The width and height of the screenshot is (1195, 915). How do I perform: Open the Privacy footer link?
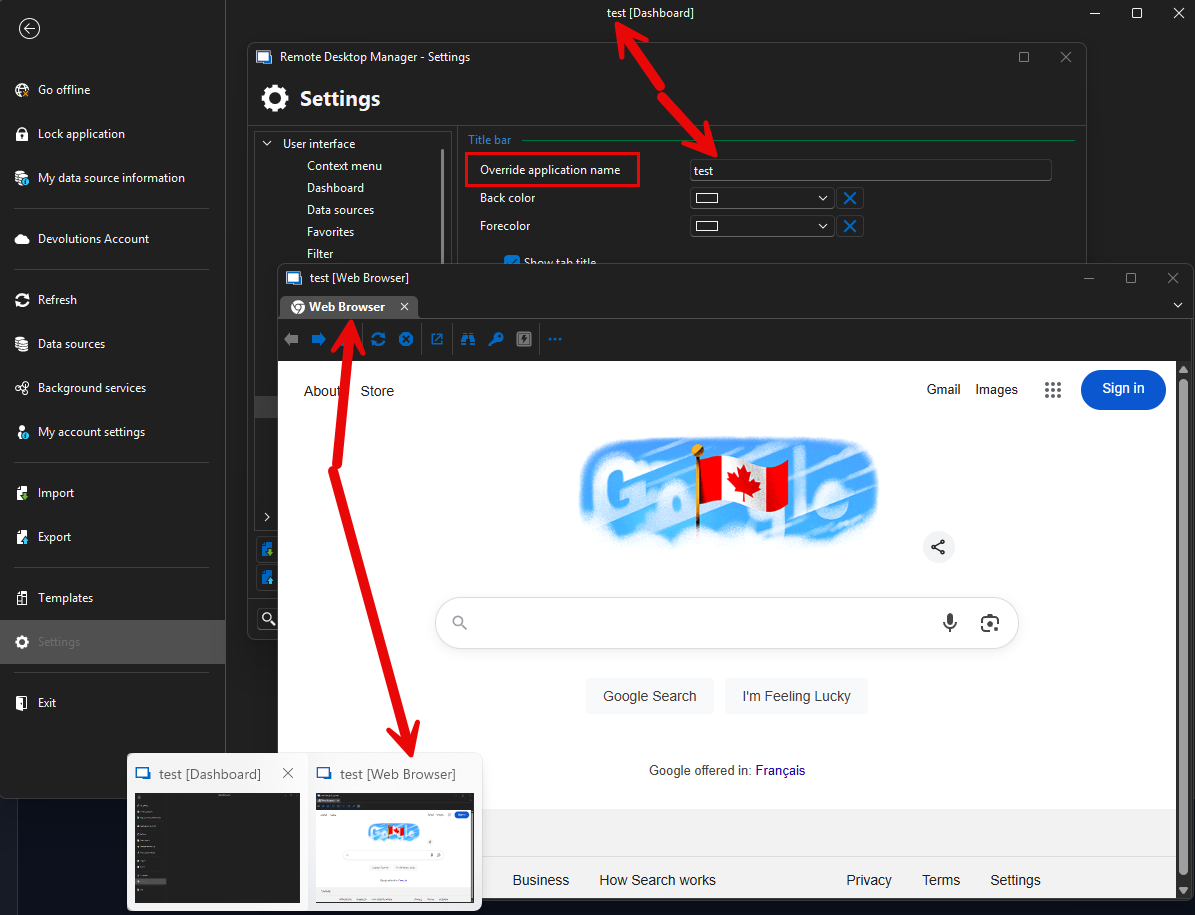click(869, 881)
